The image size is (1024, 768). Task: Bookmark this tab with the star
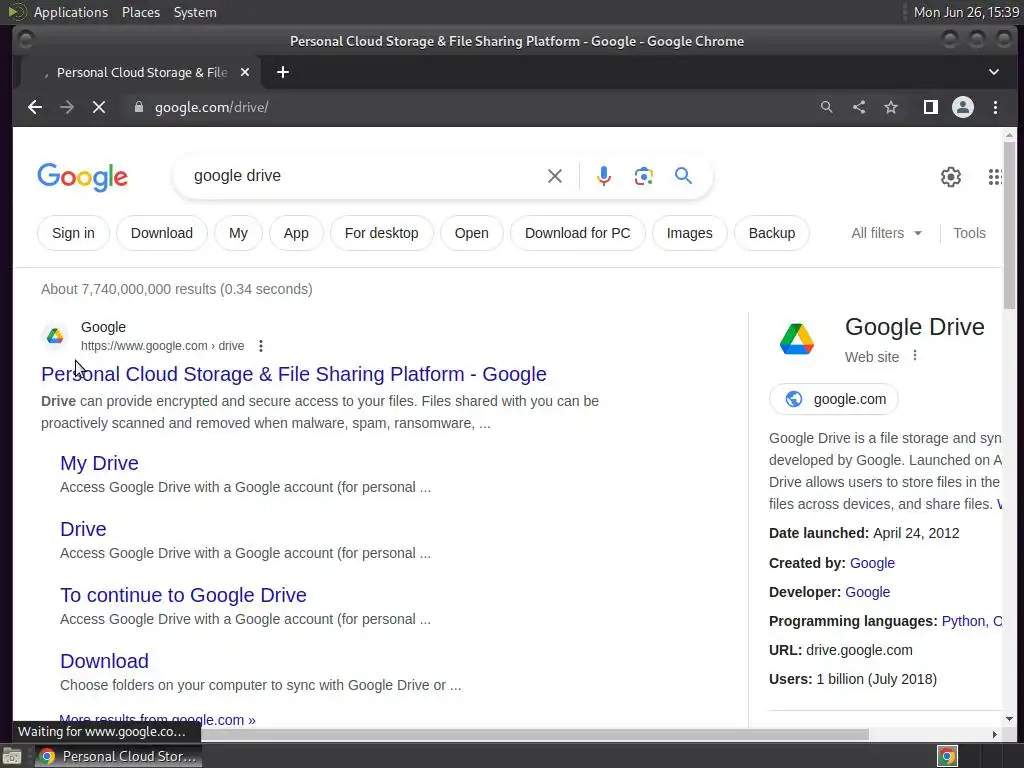[x=891, y=107]
